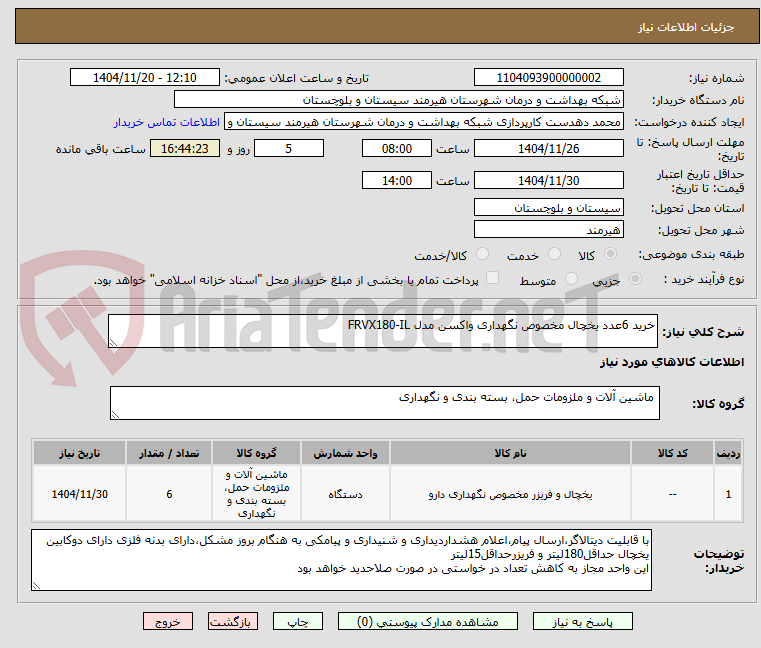Click the resize grip of گروه کالا box
Image resolution: width=761 pixels, height=648 pixels.
point(115,415)
